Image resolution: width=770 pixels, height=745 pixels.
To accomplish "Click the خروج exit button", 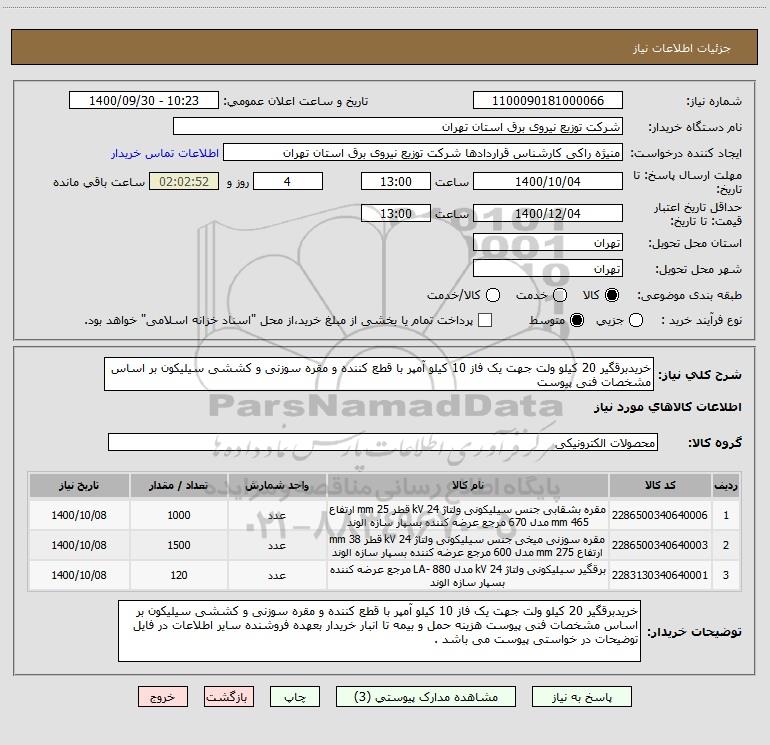I will coord(163,697).
